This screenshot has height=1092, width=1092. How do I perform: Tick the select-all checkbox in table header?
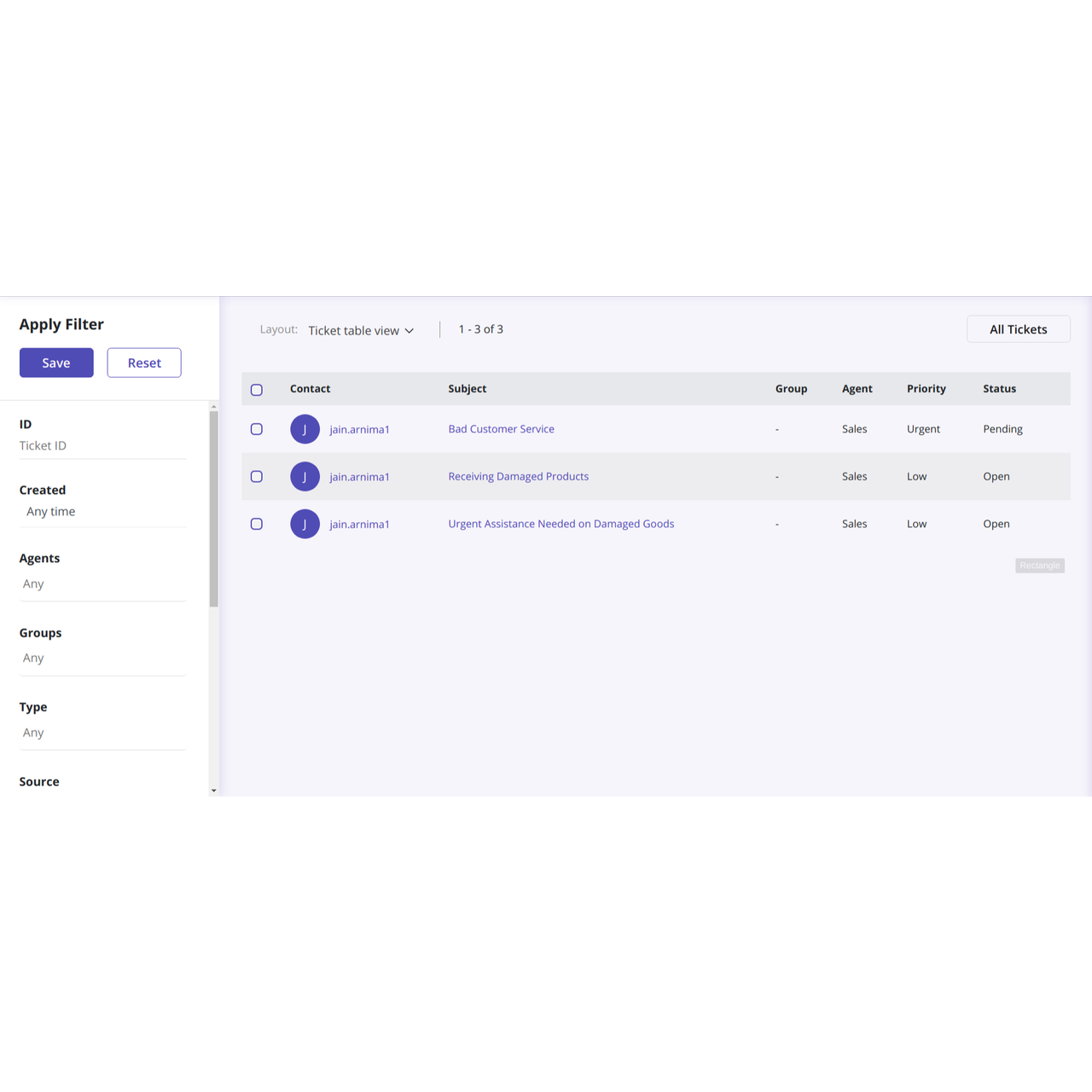(x=257, y=390)
